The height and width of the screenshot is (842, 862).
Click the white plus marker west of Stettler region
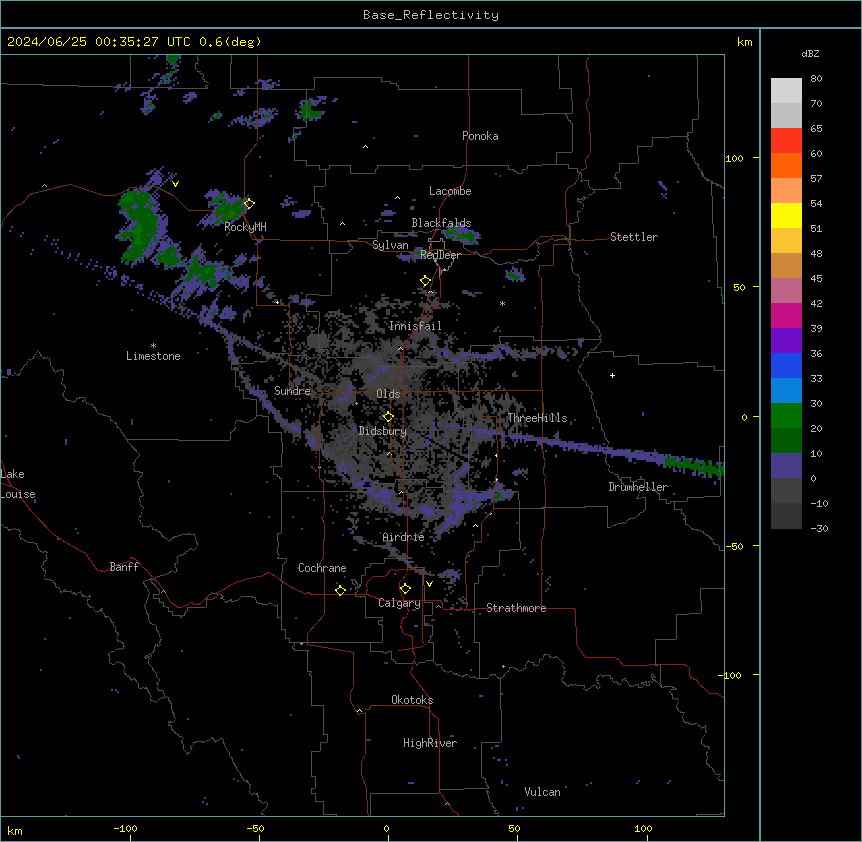coord(612,375)
